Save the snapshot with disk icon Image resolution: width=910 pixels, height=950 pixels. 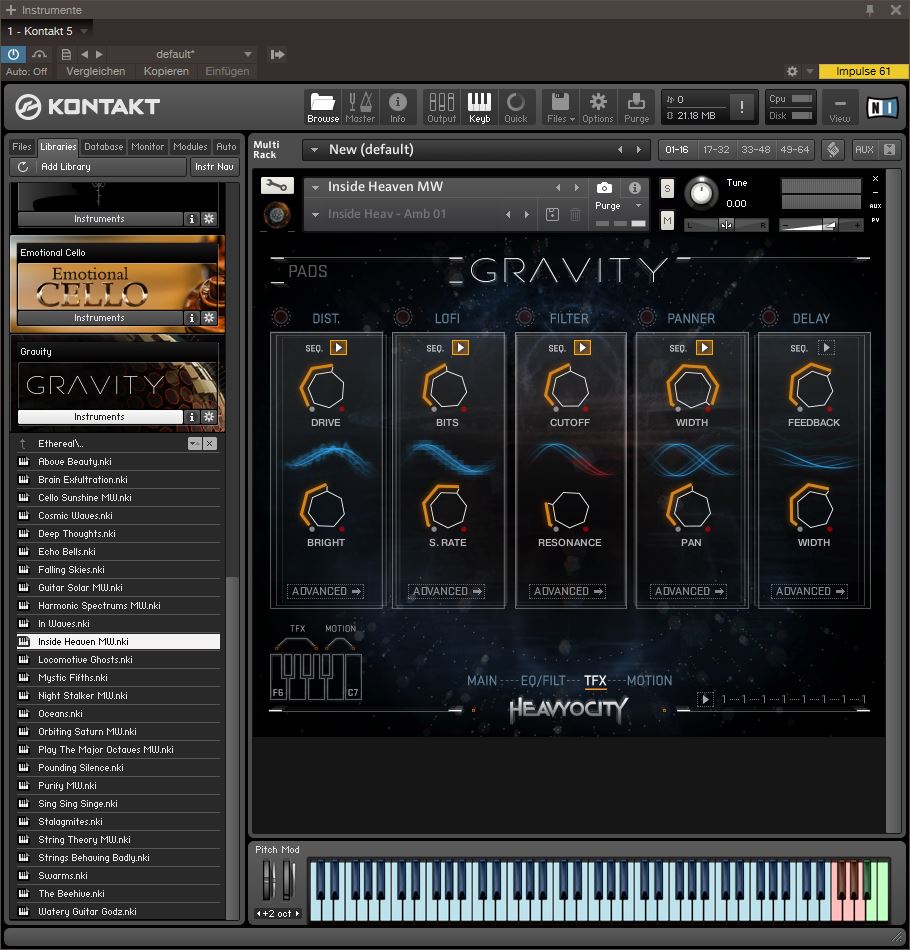(552, 214)
